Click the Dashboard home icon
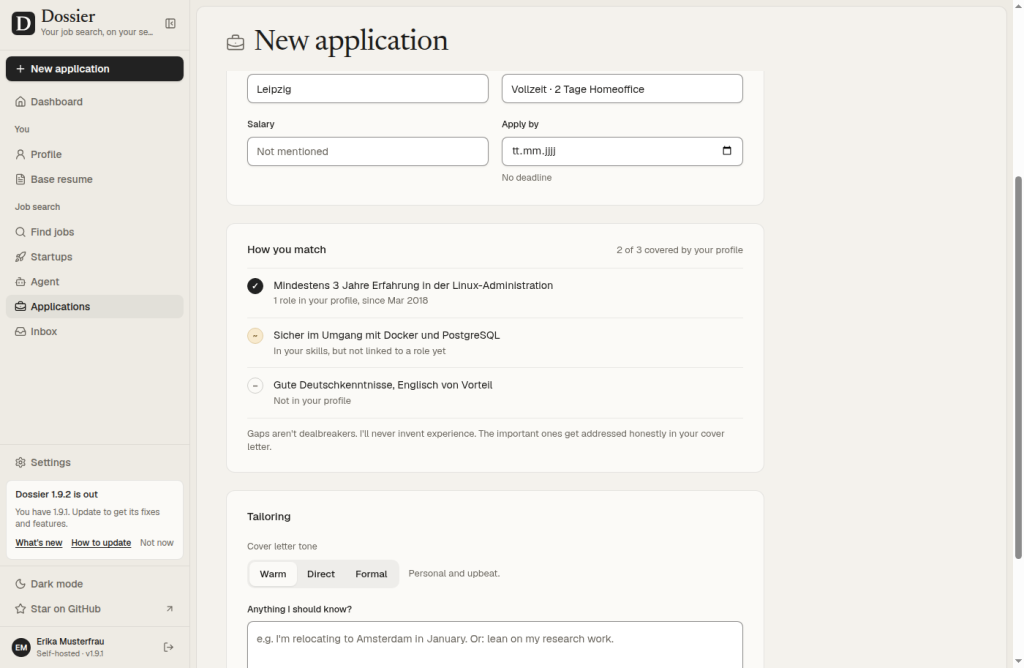The height and width of the screenshot is (668, 1024). (20, 102)
